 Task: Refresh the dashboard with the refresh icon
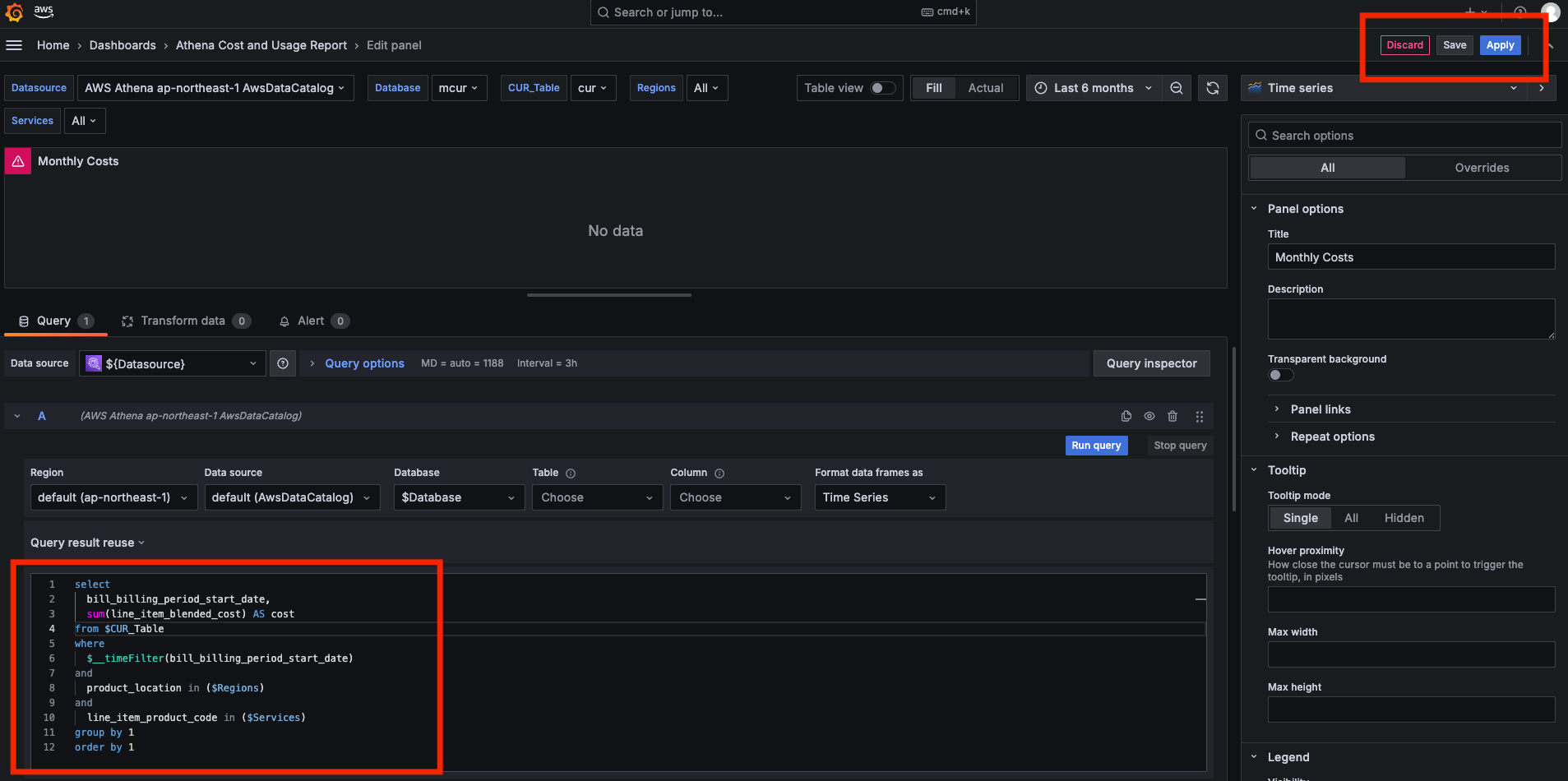[1213, 88]
